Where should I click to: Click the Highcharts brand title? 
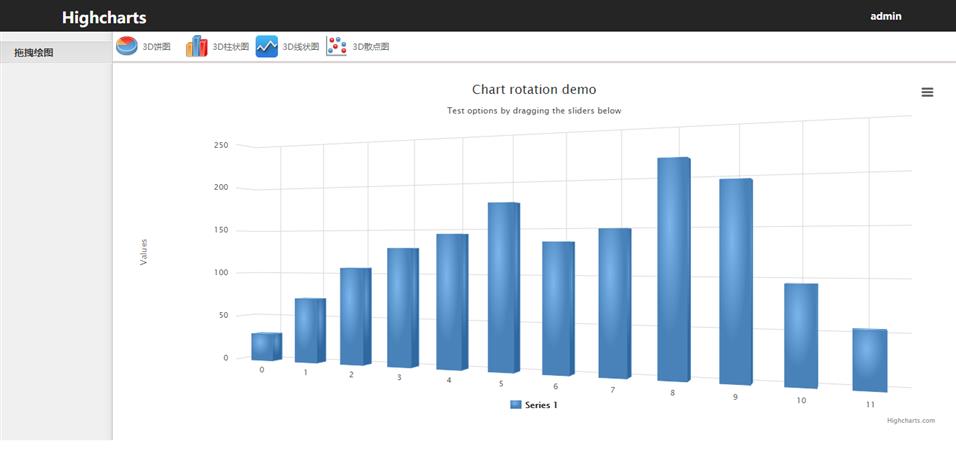104,17
